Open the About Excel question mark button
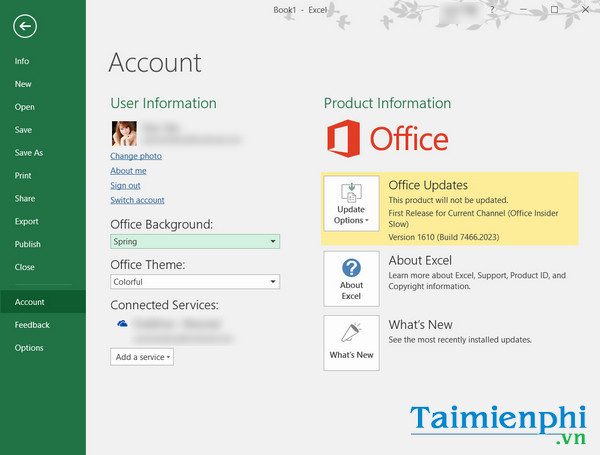 pos(351,279)
